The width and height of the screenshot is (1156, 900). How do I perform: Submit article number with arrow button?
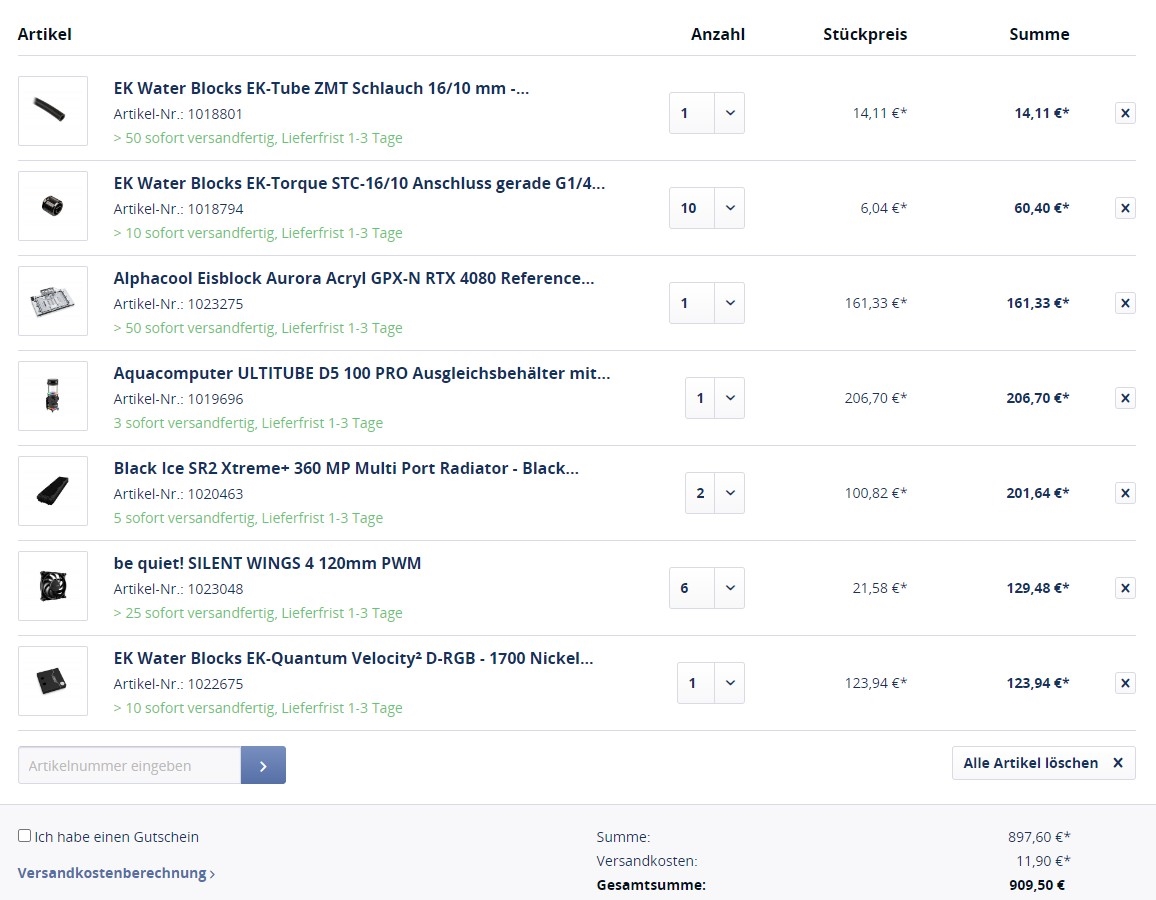point(263,766)
